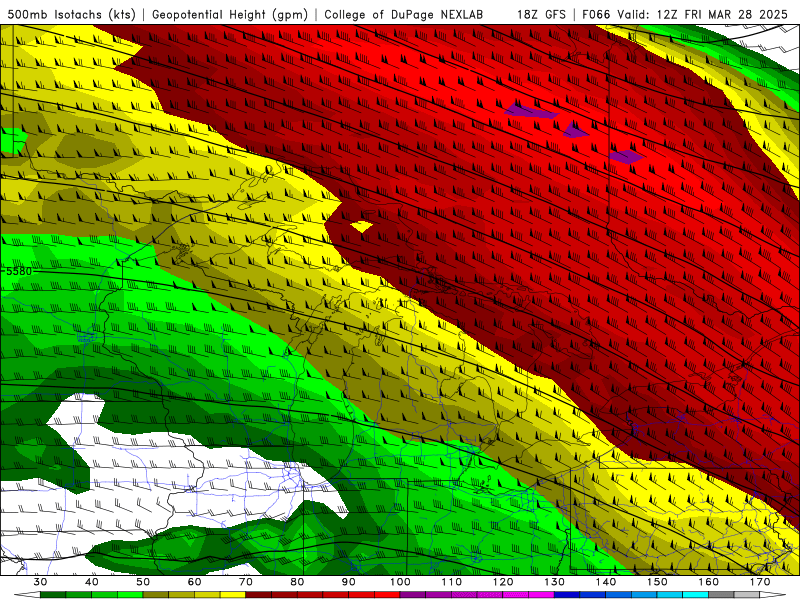Click the '500mb Isotachs (kts)' title text

(x=71, y=14)
